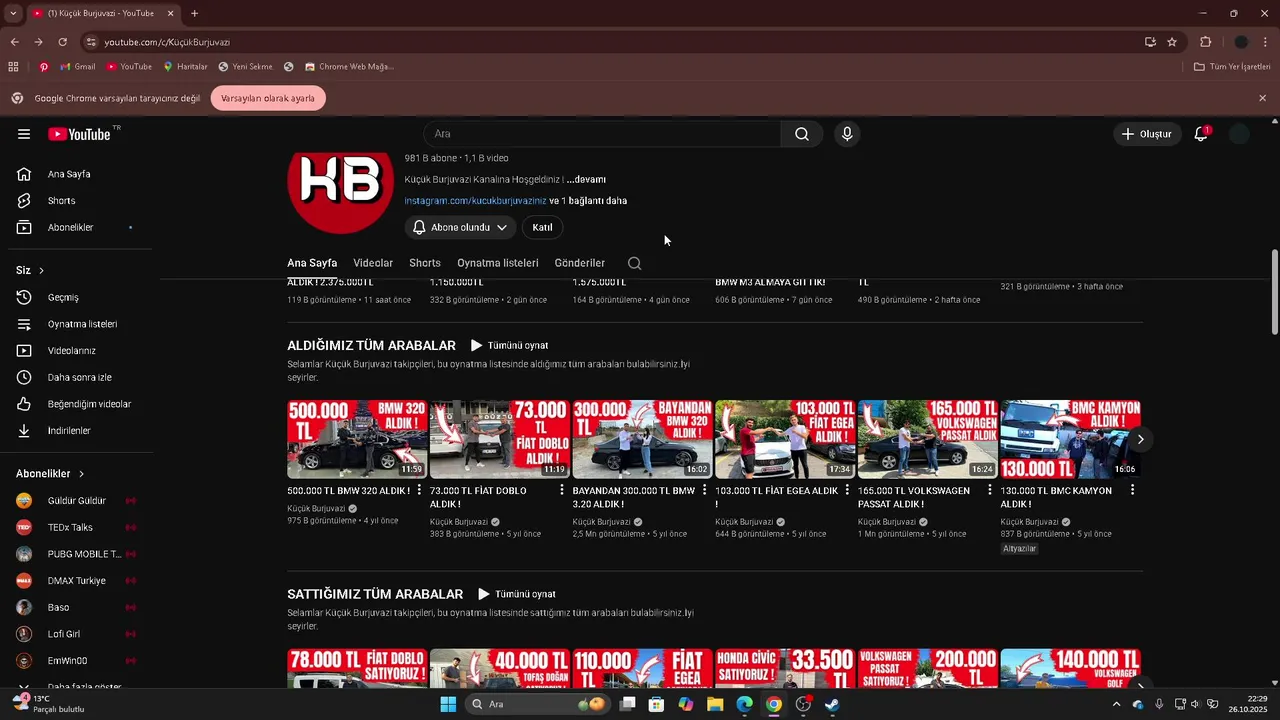Expand the Abone olundu dropdown
Viewport: 1280px width, 720px height.
pyautogui.click(x=460, y=228)
